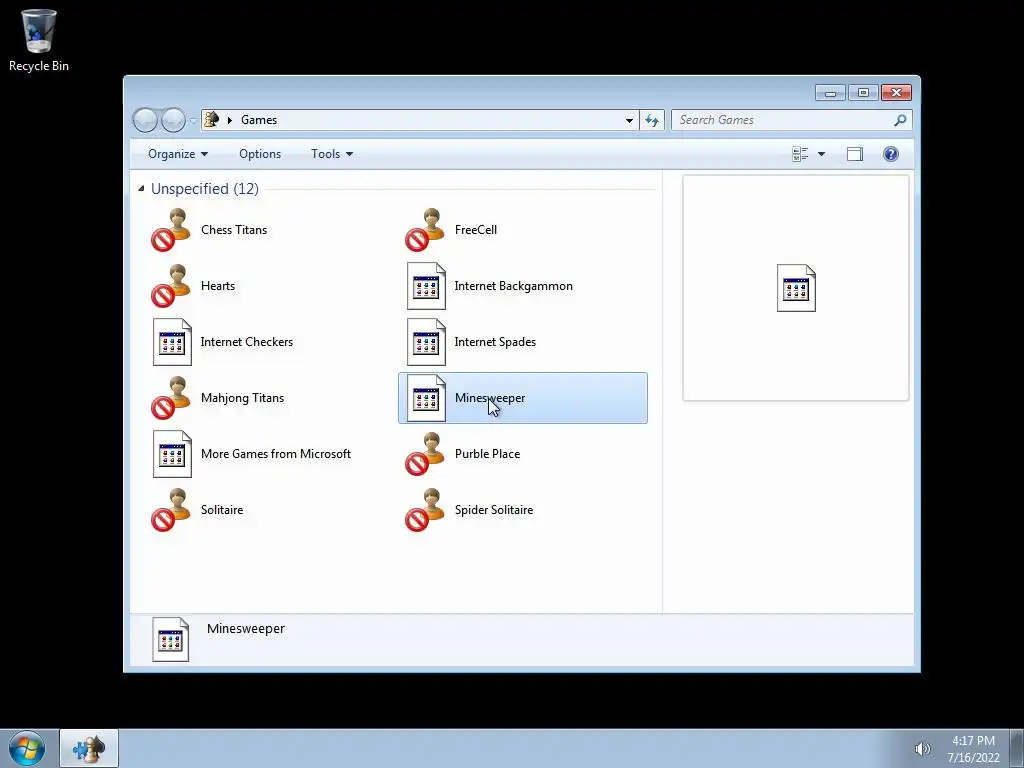1024x768 pixels.
Task: Expand the address bar history dropdown
Action: click(x=629, y=120)
